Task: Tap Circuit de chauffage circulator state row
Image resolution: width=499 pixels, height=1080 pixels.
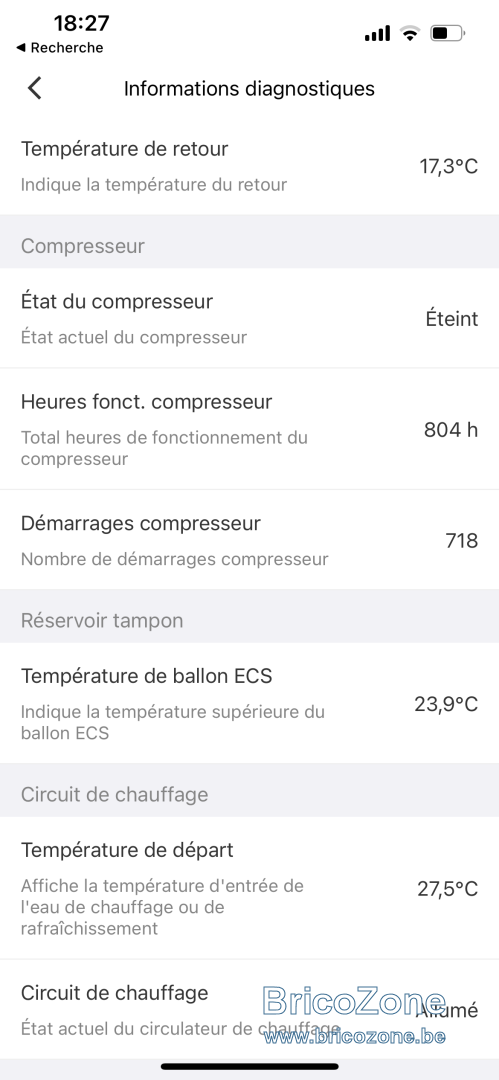Action: pos(250,1009)
